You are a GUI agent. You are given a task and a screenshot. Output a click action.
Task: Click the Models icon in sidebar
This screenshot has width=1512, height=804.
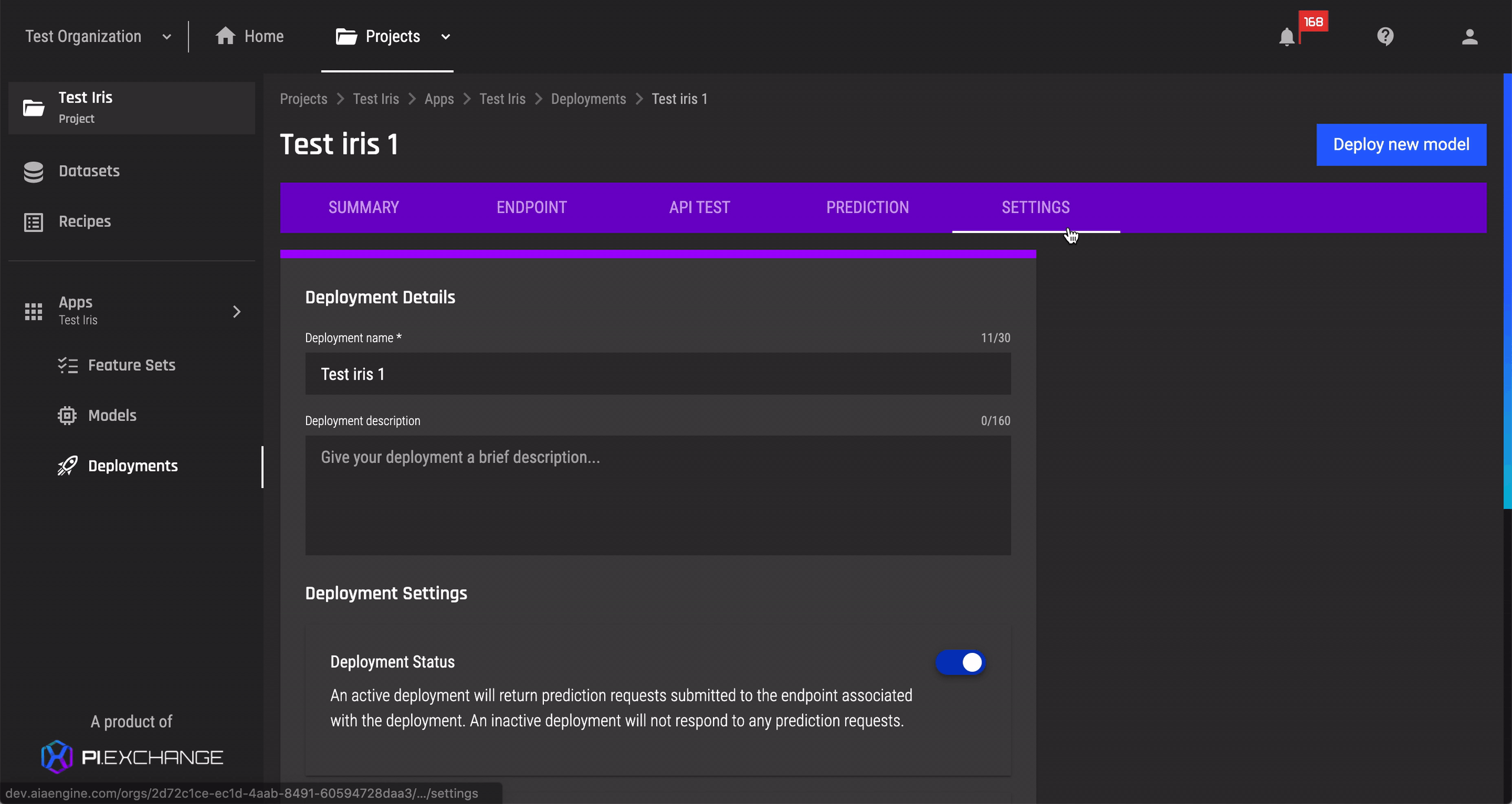point(68,415)
